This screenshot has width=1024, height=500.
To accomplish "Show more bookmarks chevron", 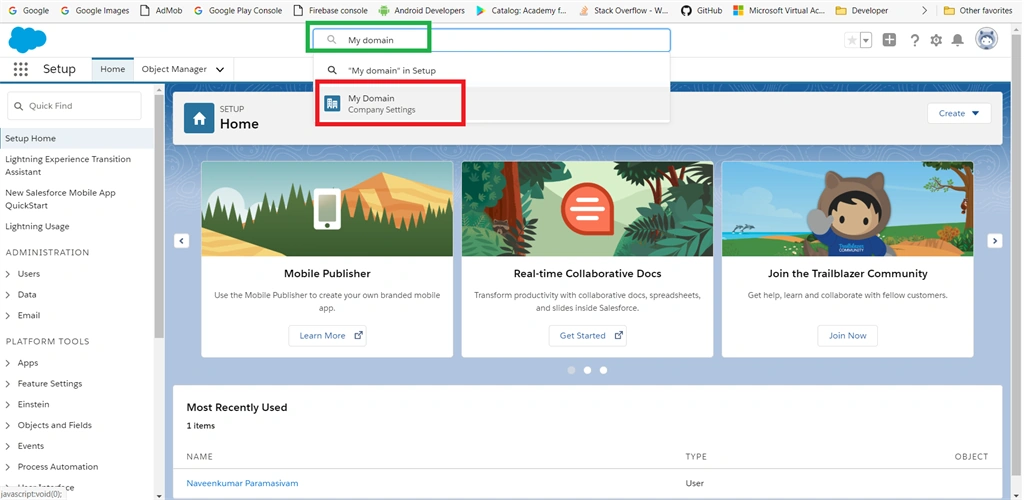I will 924,10.
